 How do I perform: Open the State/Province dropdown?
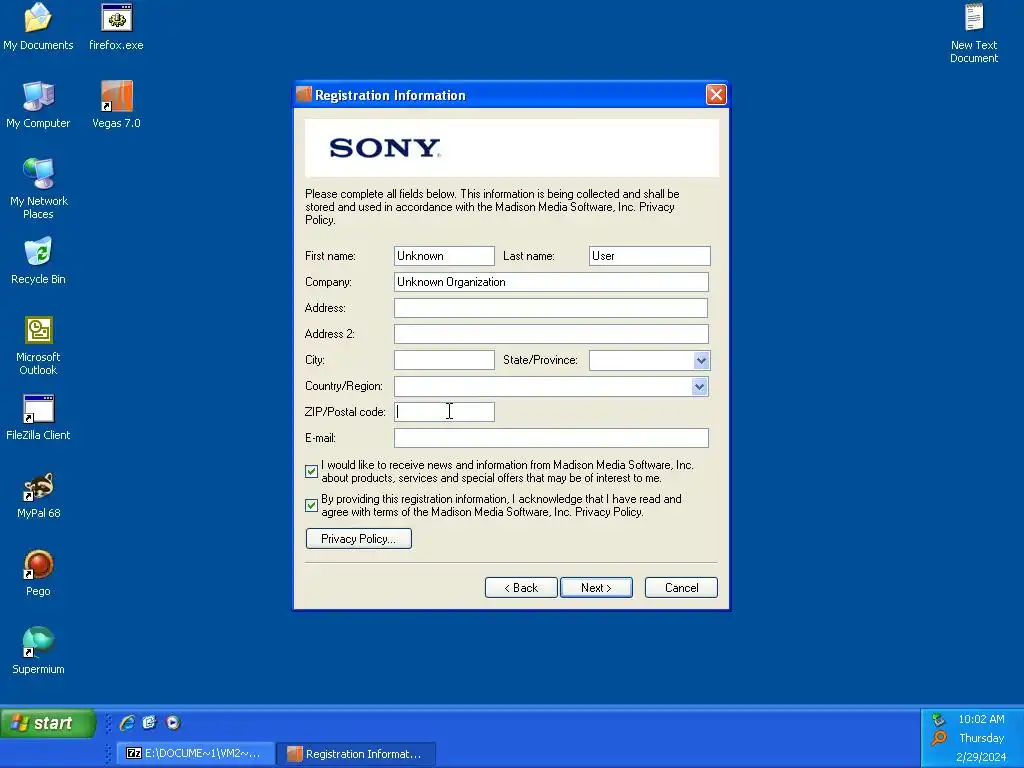pyautogui.click(x=701, y=360)
